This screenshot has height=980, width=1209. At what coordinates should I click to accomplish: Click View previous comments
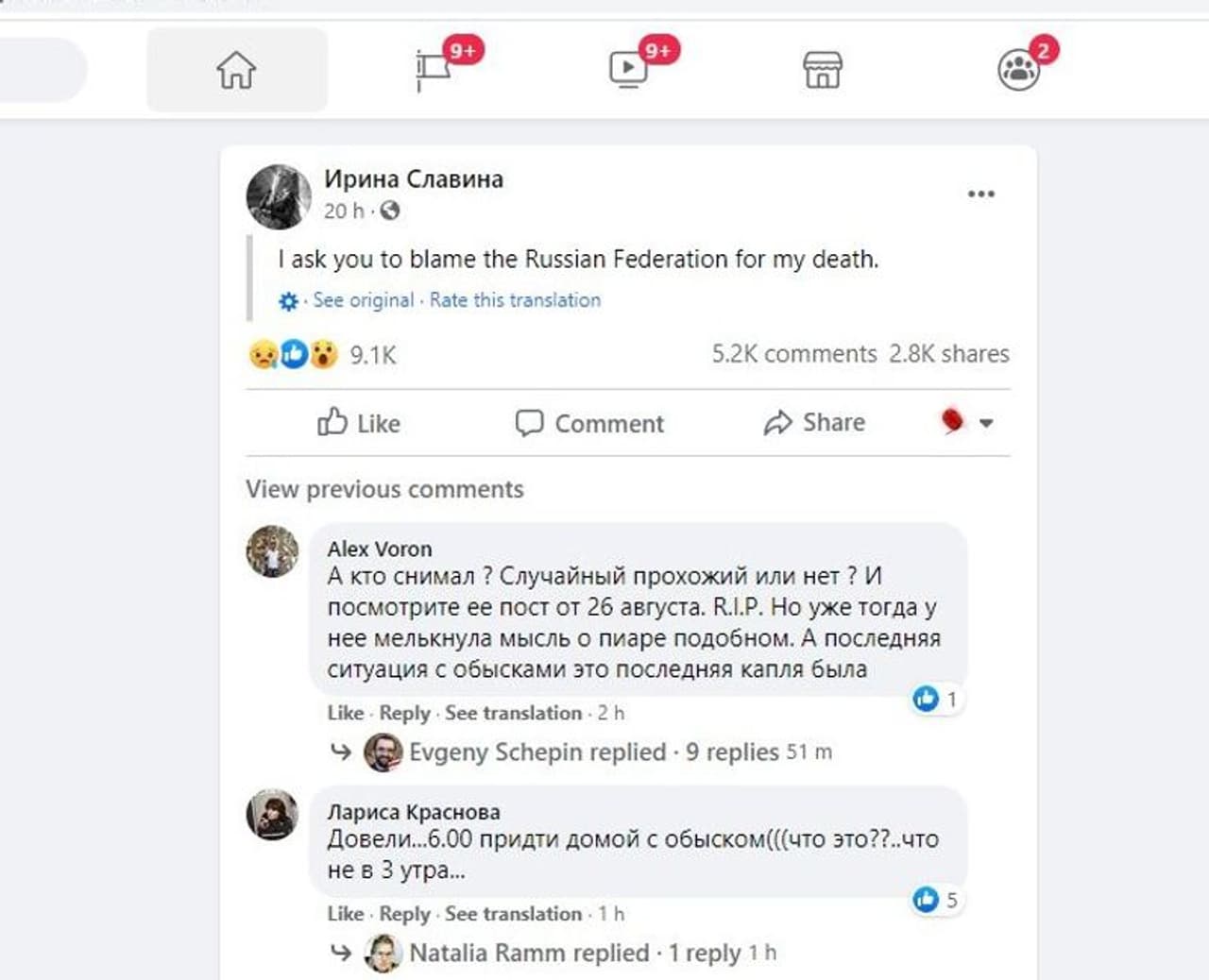pos(384,489)
